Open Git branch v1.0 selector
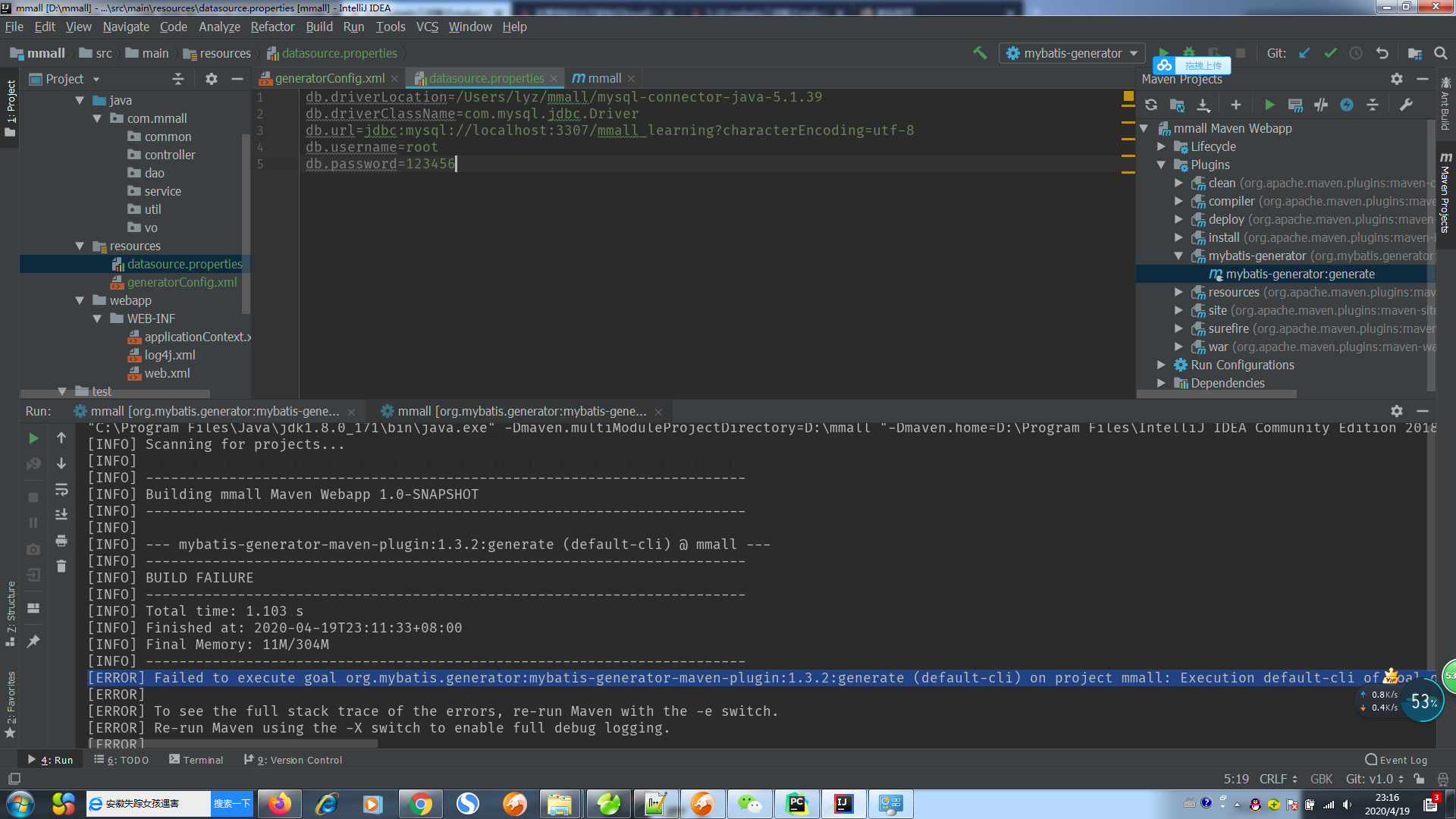Viewport: 1456px width, 819px height. pyautogui.click(x=1374, y=779)
